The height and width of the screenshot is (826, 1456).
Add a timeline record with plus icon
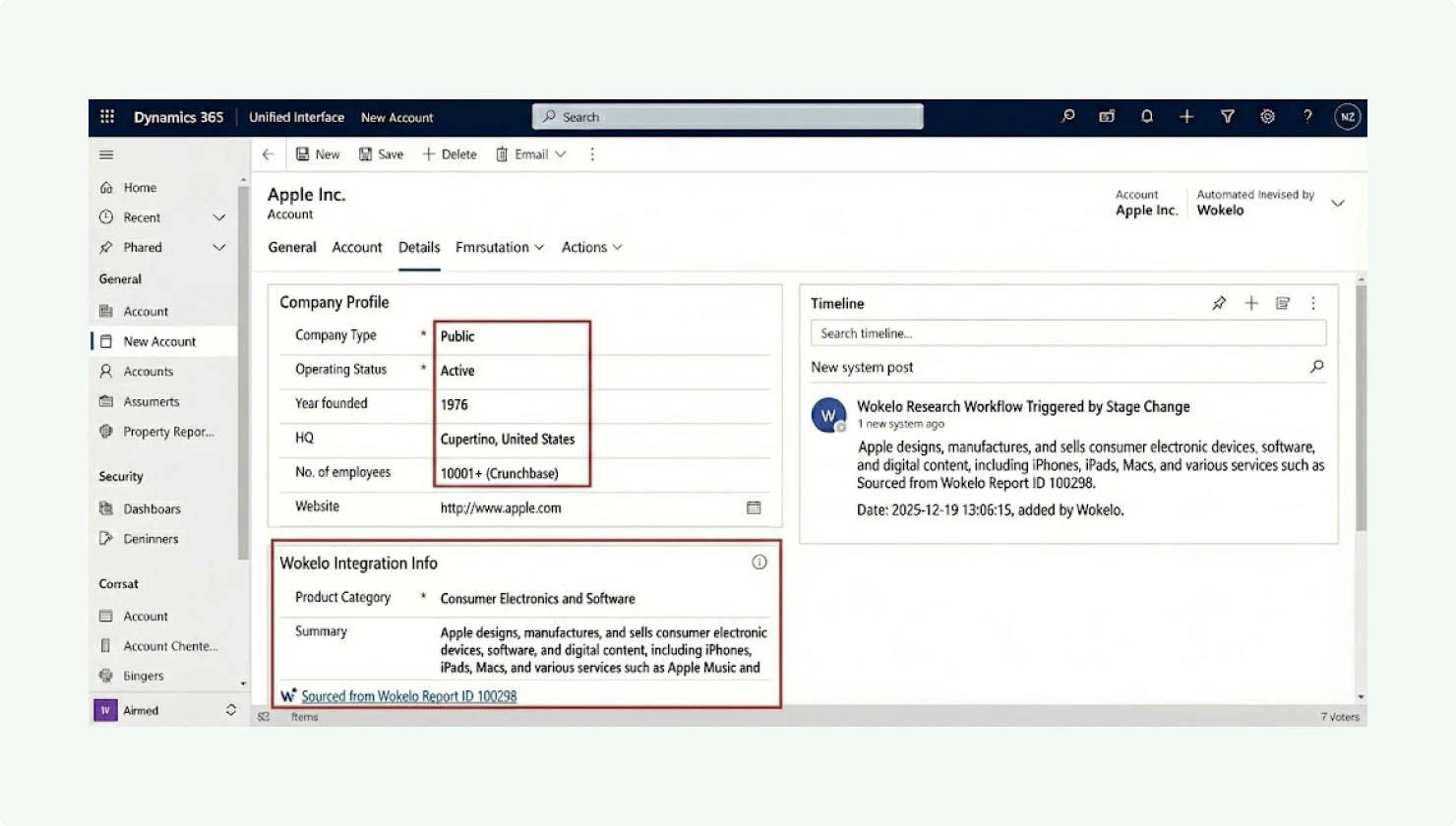(x=1251, y=304)
